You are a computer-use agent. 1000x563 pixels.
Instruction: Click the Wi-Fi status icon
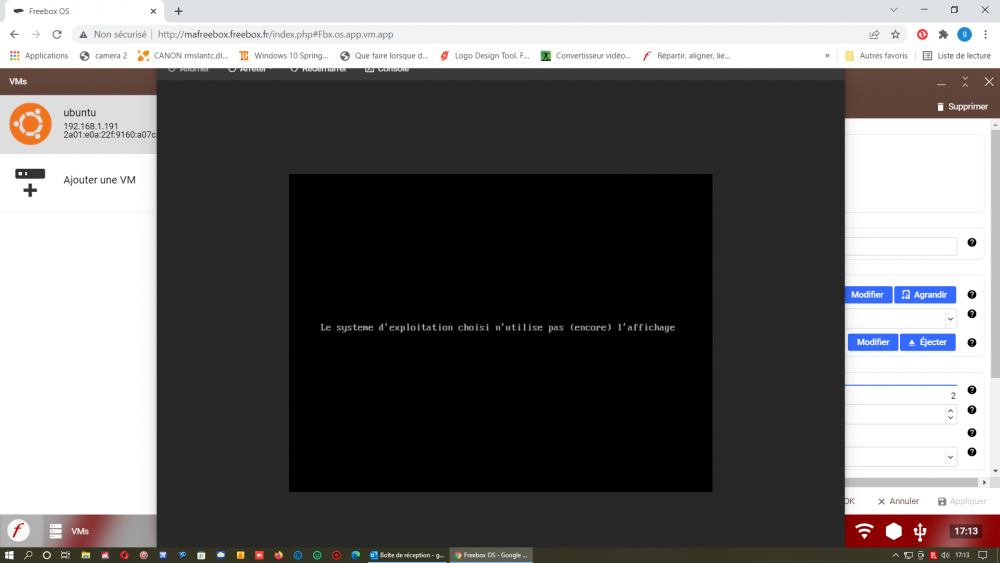click(x=865, y=531)
